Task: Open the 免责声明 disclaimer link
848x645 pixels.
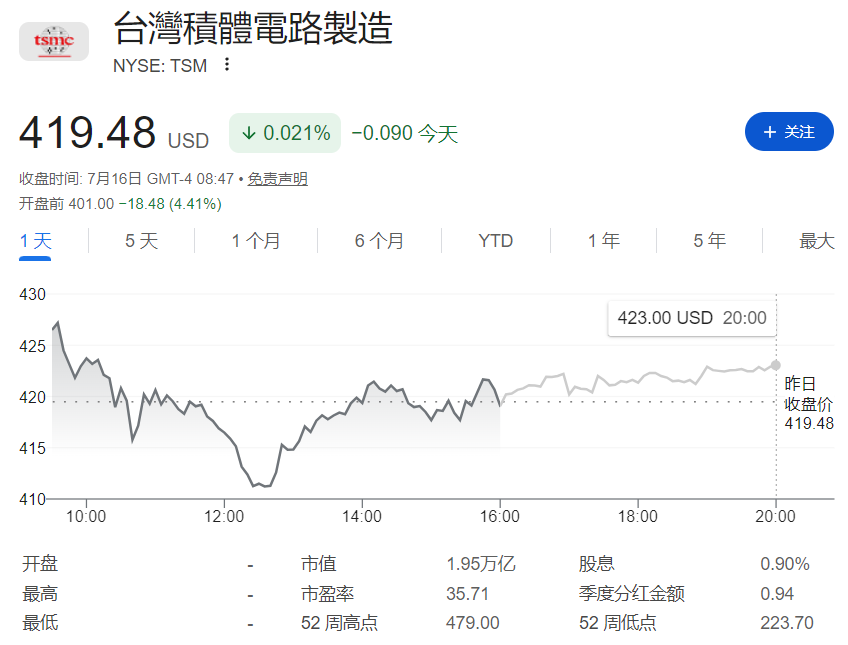Action: (x=277, y=179)
